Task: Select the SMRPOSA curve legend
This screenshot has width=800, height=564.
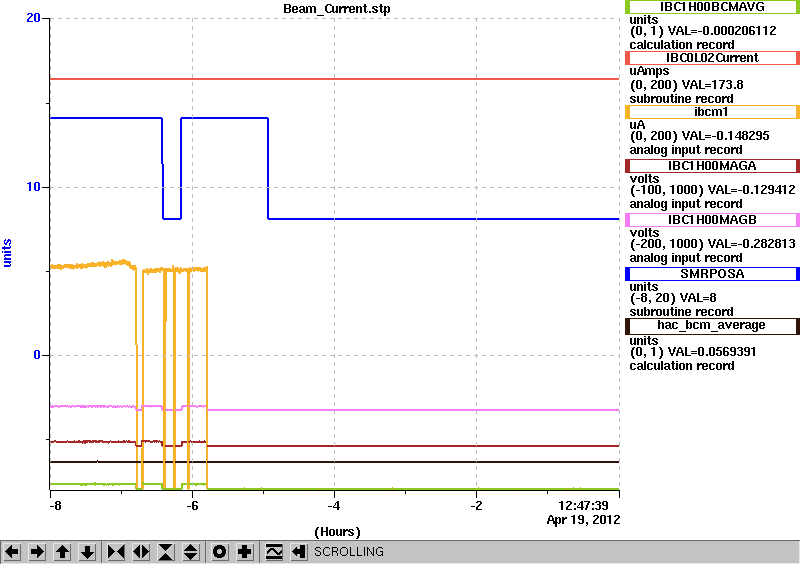Action: coord(712,274)
